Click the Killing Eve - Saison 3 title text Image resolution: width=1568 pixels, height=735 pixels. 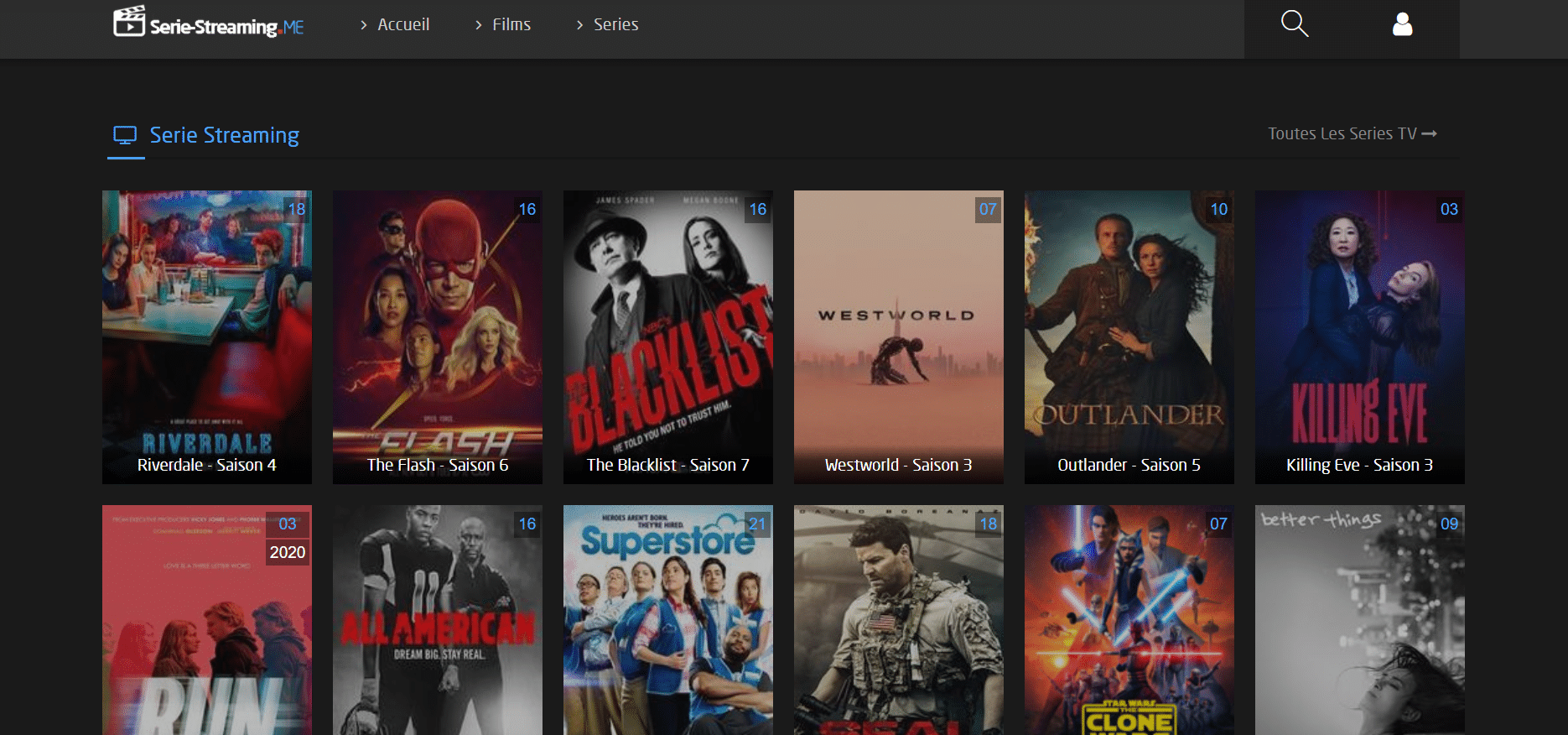click(1360, 465)
